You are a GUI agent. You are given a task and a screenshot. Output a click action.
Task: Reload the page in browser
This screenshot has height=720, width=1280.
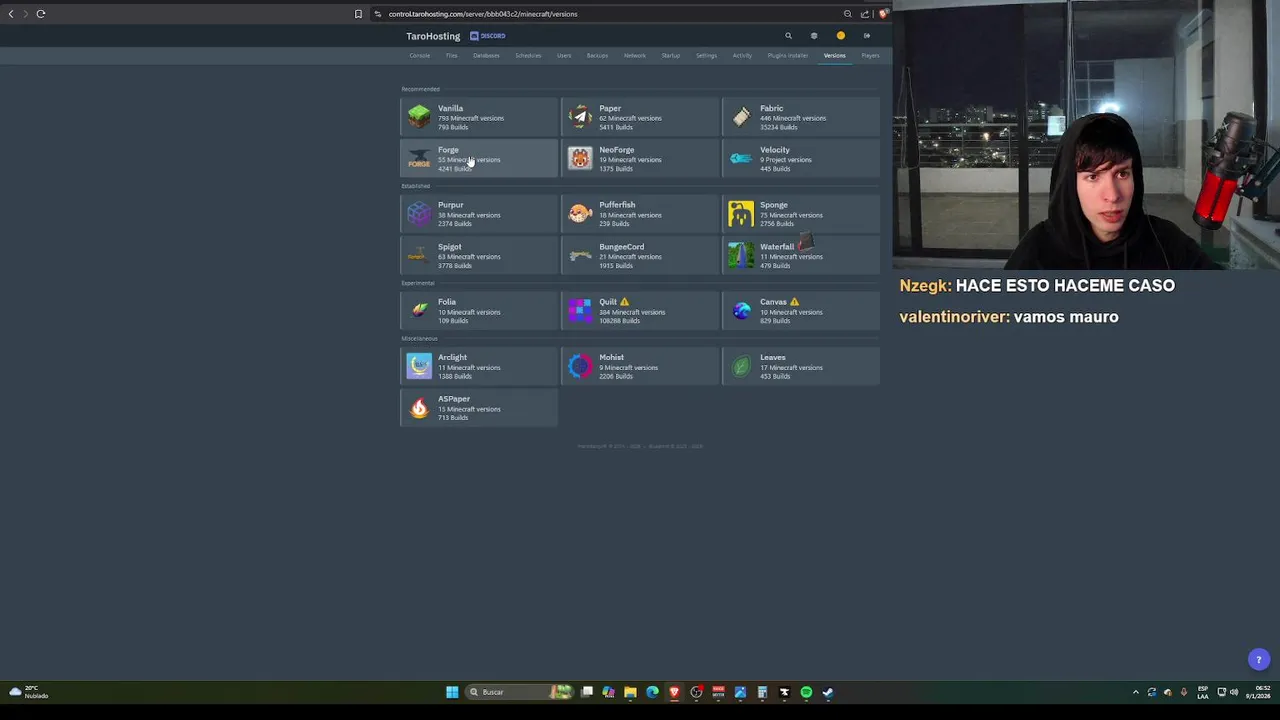(x=41, y=14)
